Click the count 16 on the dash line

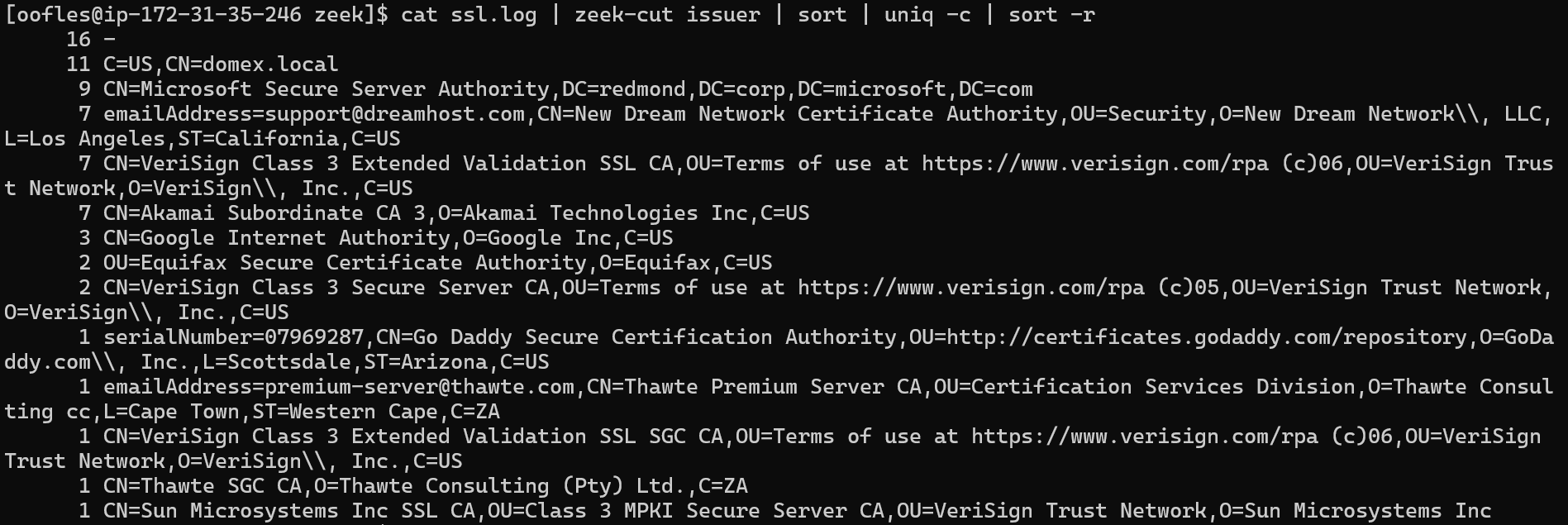79,40
